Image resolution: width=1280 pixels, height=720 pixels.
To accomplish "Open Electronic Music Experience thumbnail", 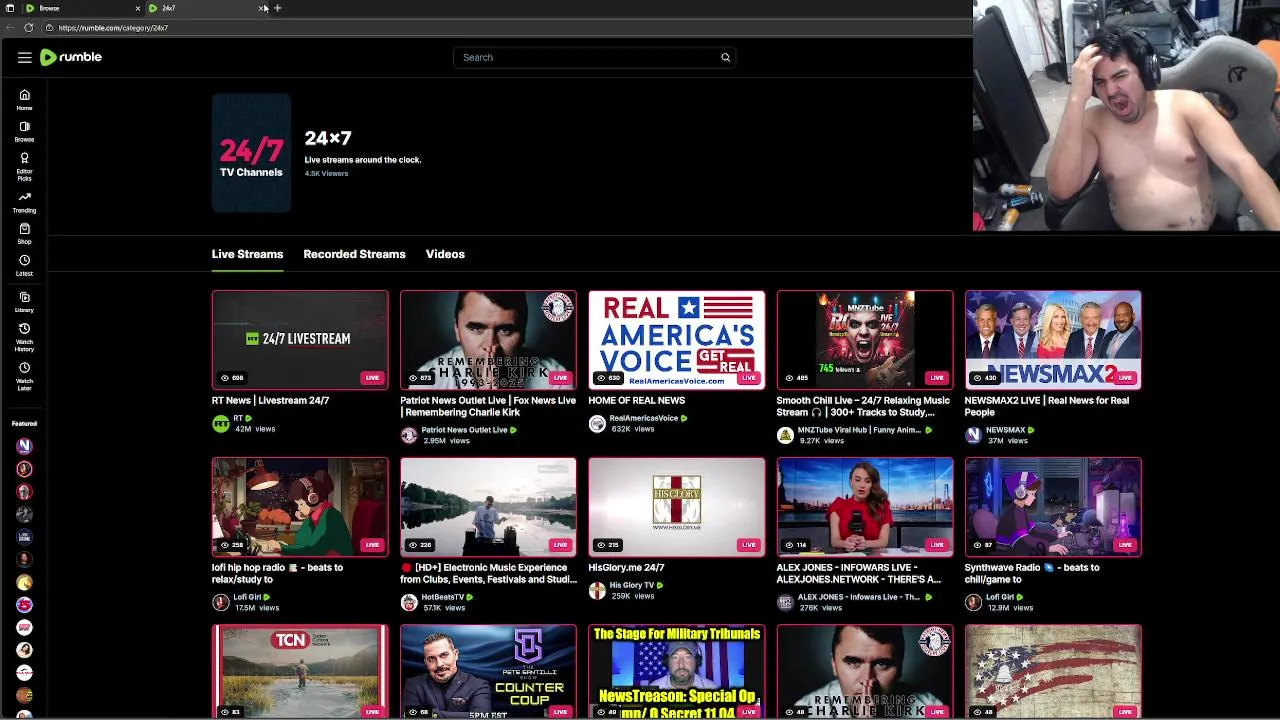I will pos(488,506).
